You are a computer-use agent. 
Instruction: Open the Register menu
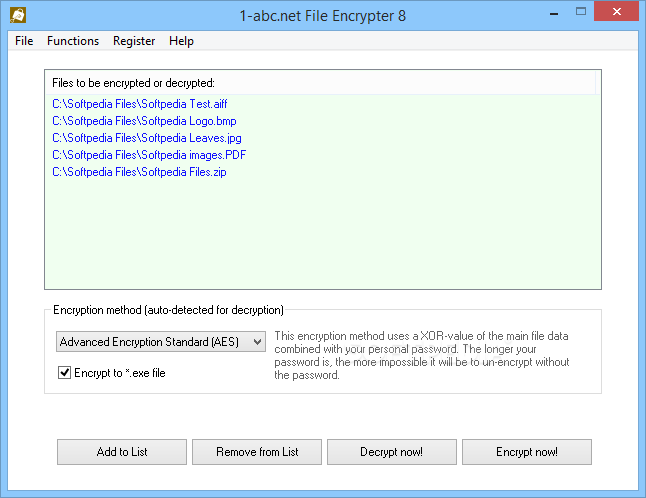(x=134, y=41)
